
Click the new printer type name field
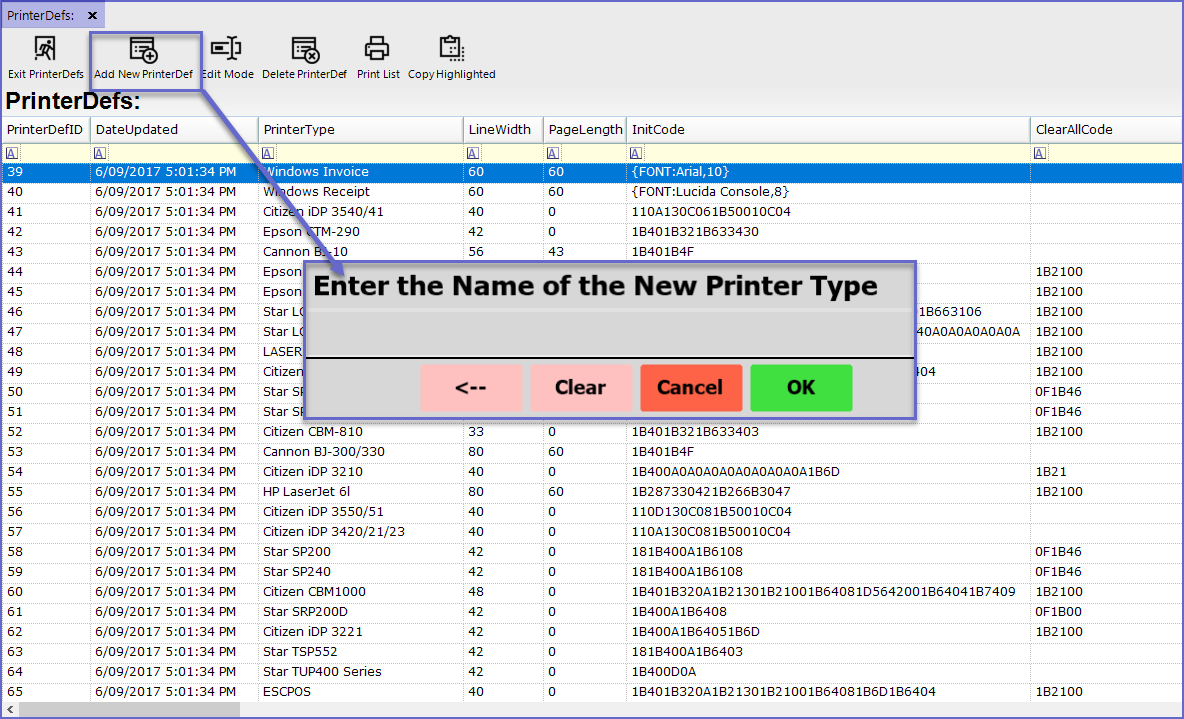609,333
